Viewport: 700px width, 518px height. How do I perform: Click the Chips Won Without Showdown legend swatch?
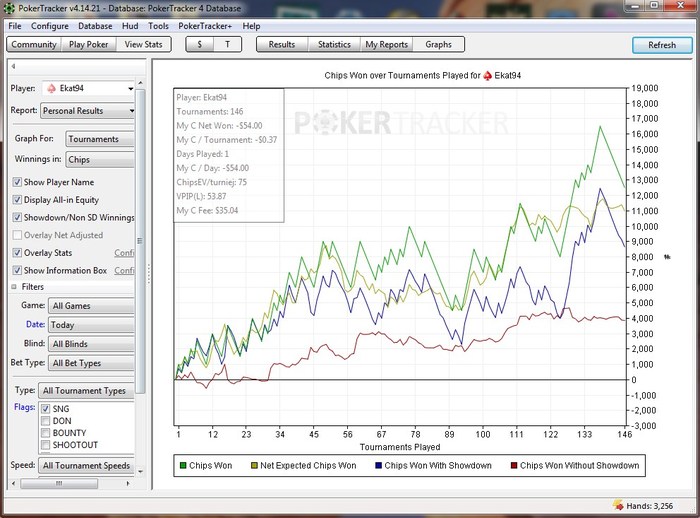pos(514,465)
